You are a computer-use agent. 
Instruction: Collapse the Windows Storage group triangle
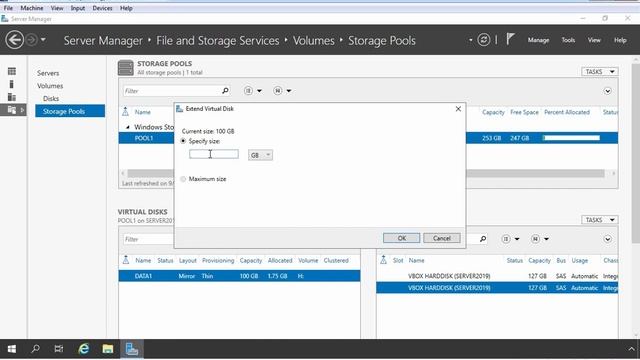[x=128, y=127]
